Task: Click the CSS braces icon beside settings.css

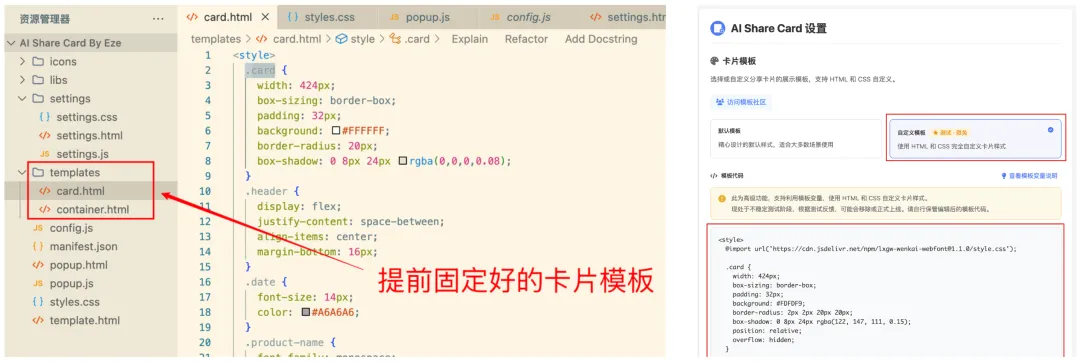Action: (45, 117)
